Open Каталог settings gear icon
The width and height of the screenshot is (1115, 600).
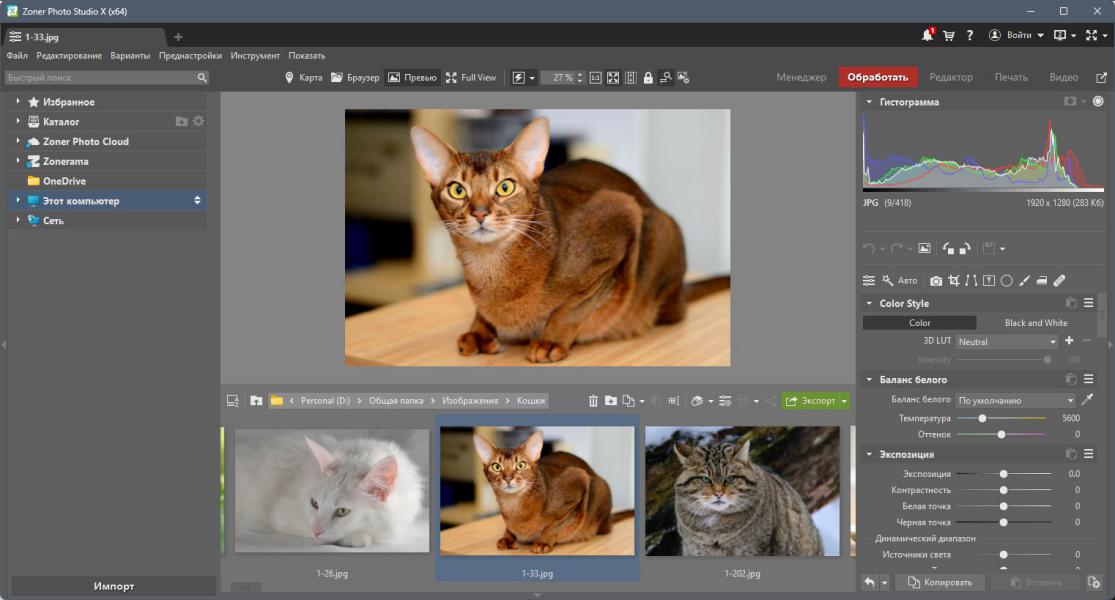click(x=198, y=122)
